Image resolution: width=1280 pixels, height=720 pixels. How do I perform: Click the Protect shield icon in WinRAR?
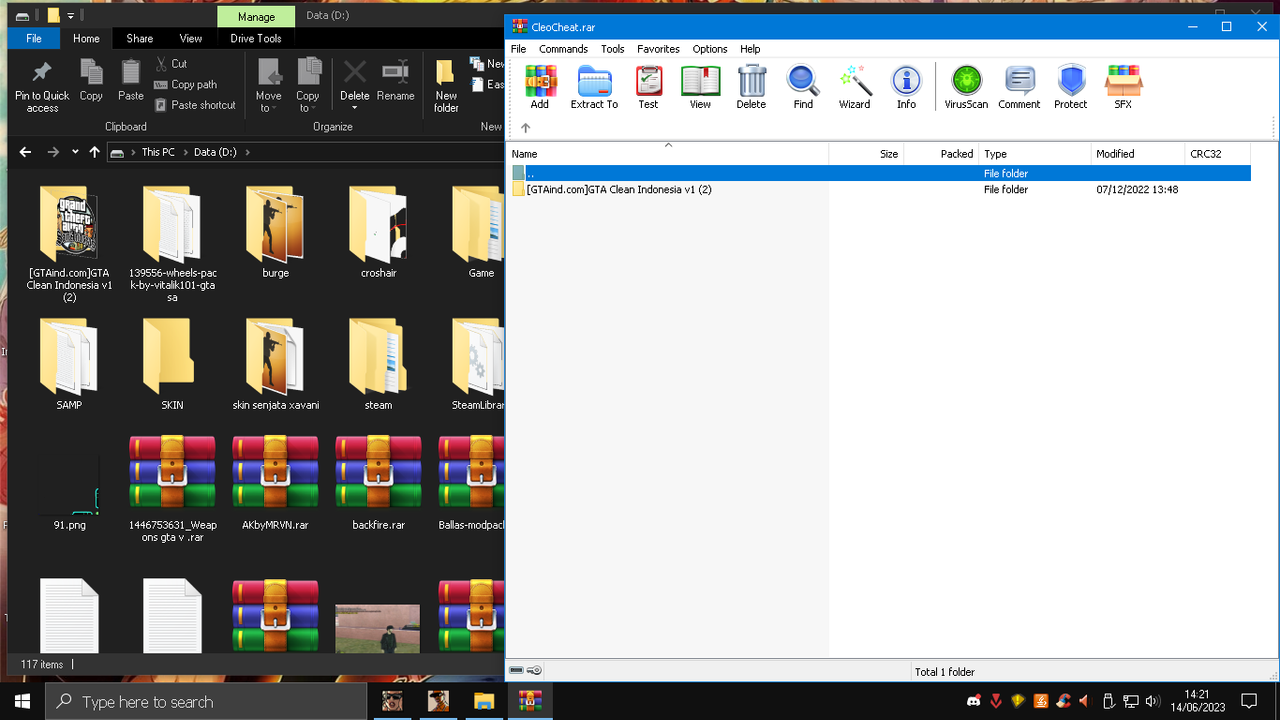(1071, 87)
